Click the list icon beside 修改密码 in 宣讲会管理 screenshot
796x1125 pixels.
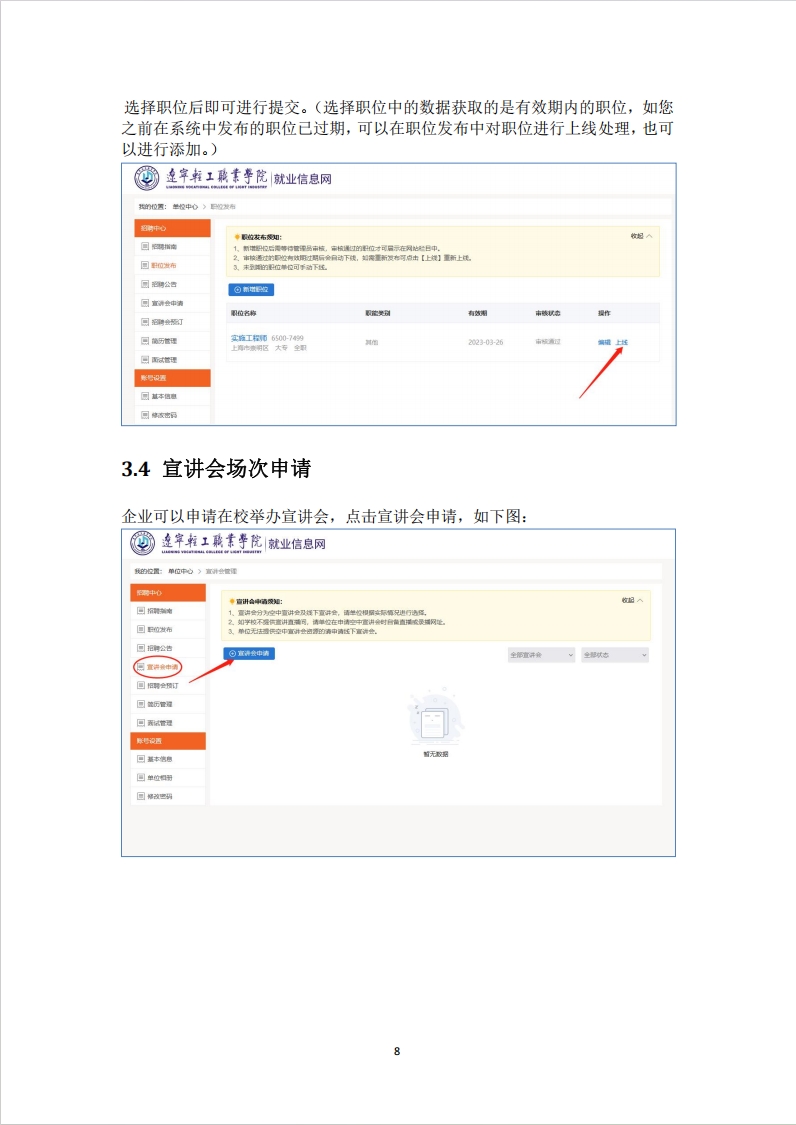pos(141,796)
